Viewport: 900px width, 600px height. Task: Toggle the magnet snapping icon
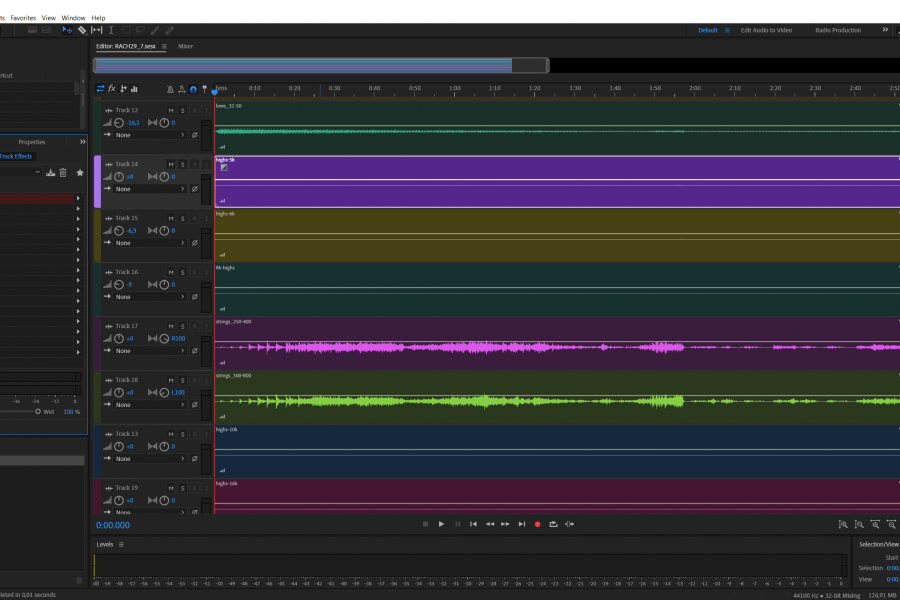193,89
